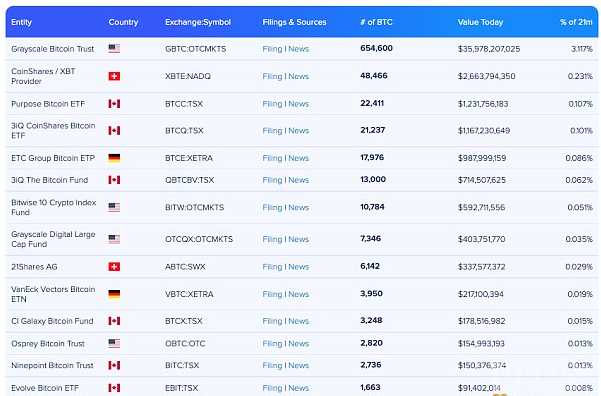Click the Canada flag beside Purpose Bitcoin ETF
This screenshot has width=601, height=396.
click(114, 104)
